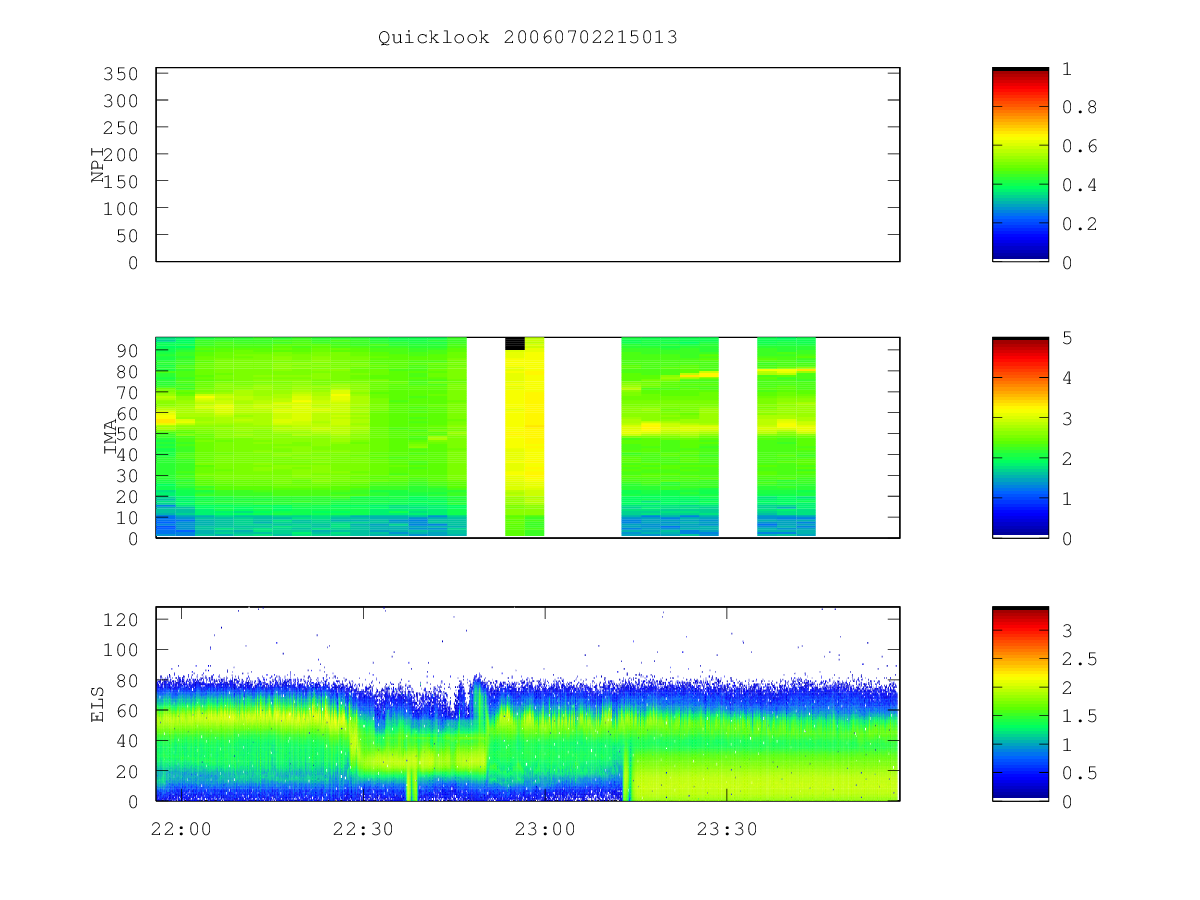Screen dimensions: 1200x900
Task: Click the Quicklook 20060702215013 plot title
Action: coord(528,37)
